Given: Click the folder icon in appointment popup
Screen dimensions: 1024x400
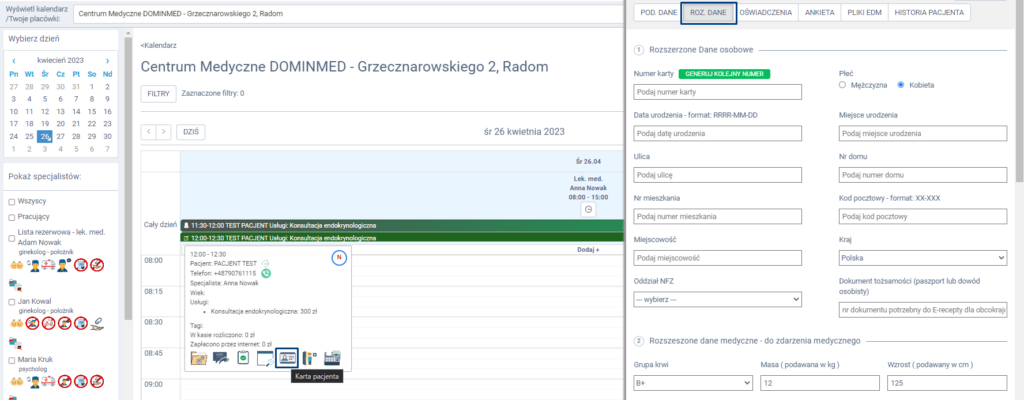Looking at the screenshot, I should pyautogui.click(x=199, y=357).
